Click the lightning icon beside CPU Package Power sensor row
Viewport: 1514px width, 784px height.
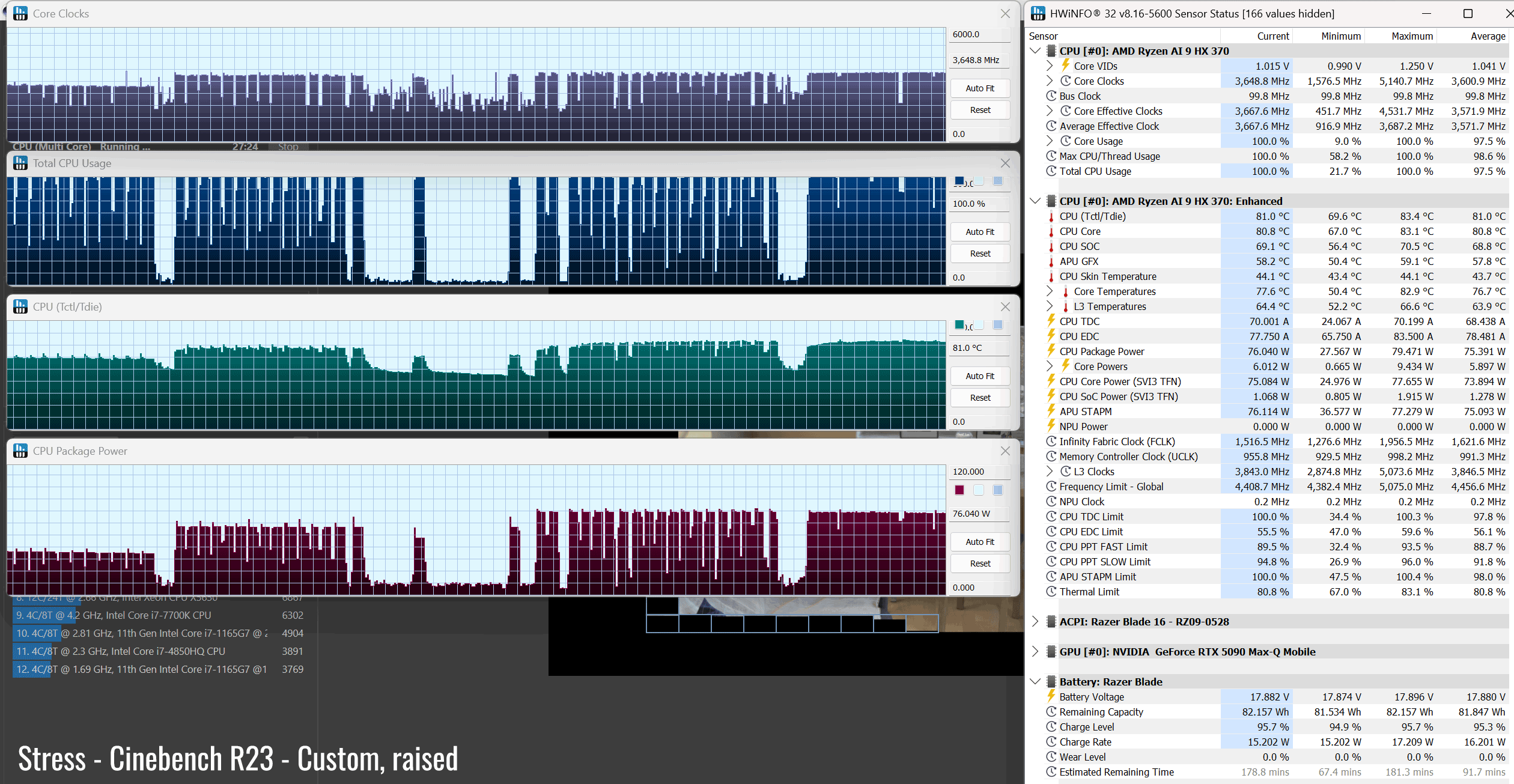tap(1051, 351)
